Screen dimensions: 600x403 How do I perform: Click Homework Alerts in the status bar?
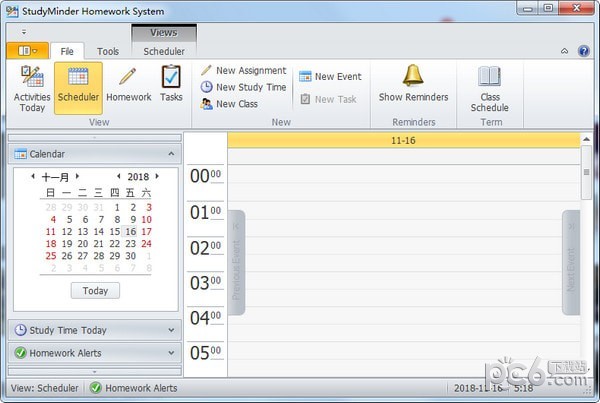coord(134,388)
